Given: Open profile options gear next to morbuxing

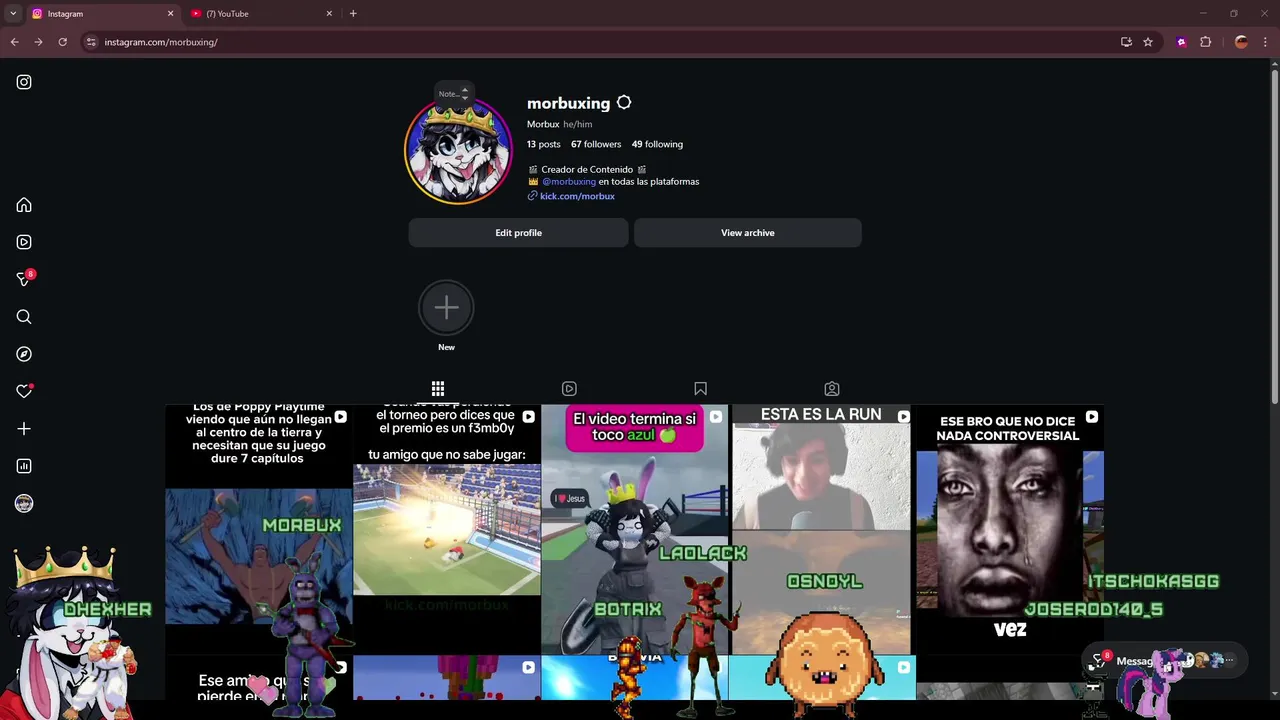Looking at the screenshot, I should 624,103.
